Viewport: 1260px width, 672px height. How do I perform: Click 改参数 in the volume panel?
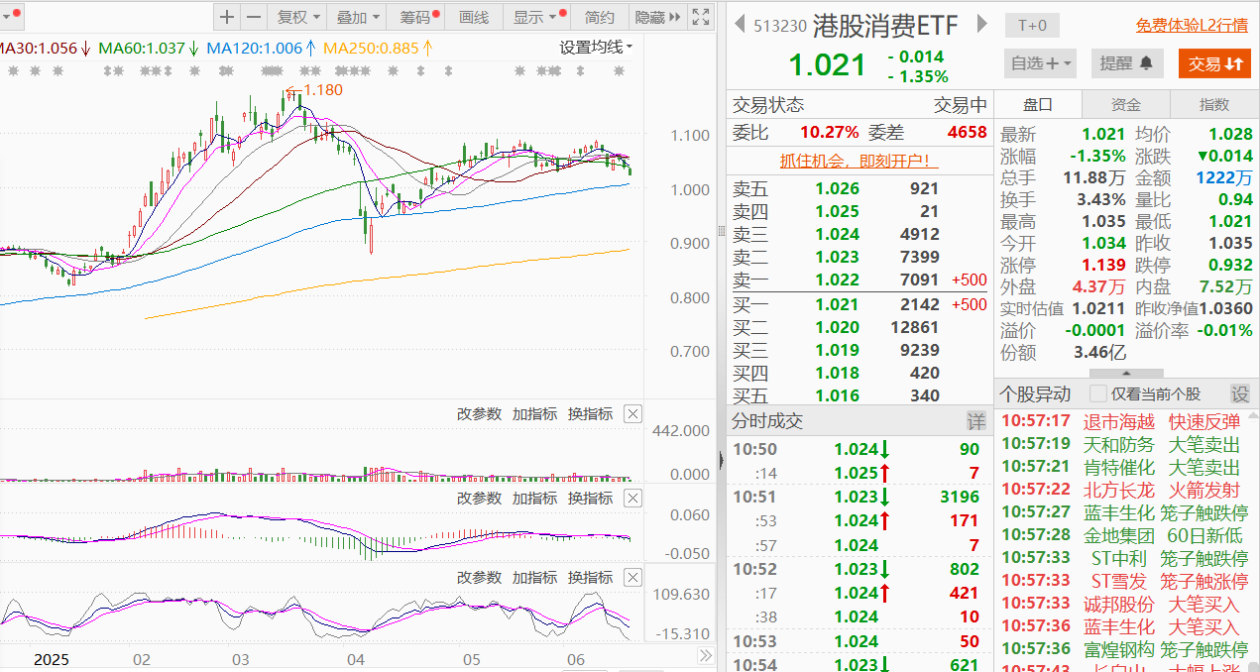[x=479, y=414]
